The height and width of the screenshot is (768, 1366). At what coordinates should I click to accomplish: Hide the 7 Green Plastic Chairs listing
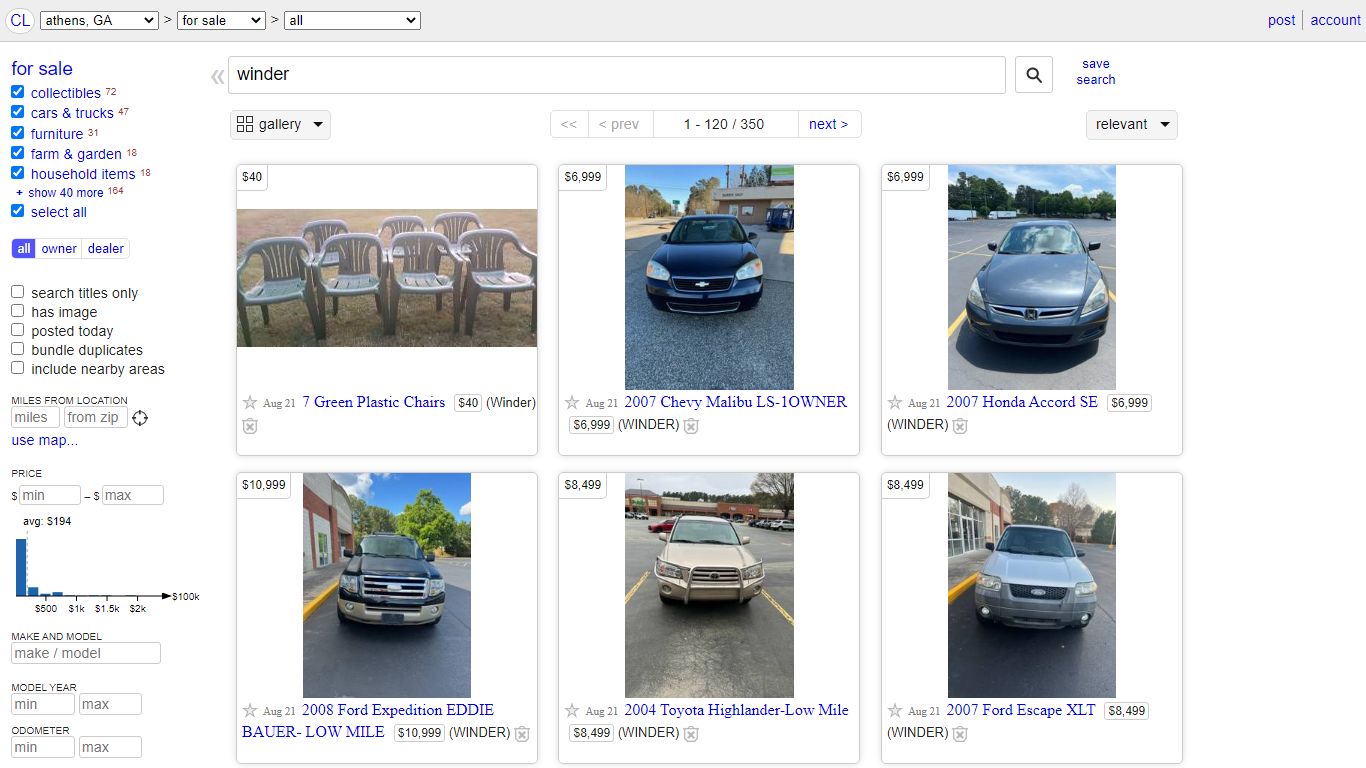[x=250, y=426]
